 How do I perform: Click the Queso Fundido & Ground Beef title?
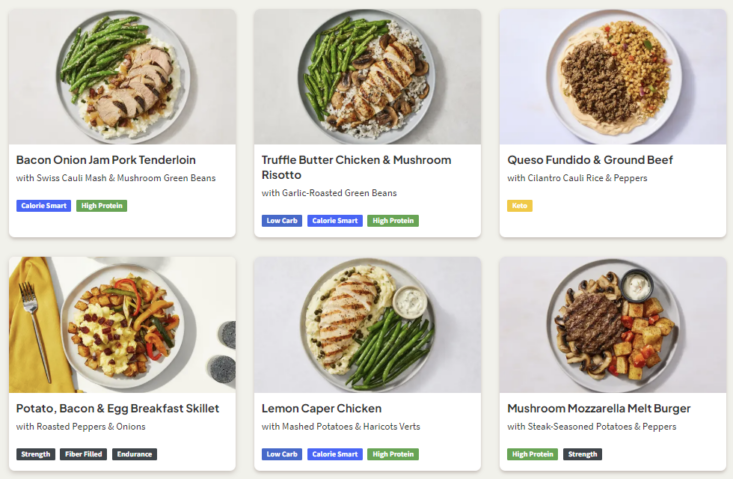(x=590, y=160)
